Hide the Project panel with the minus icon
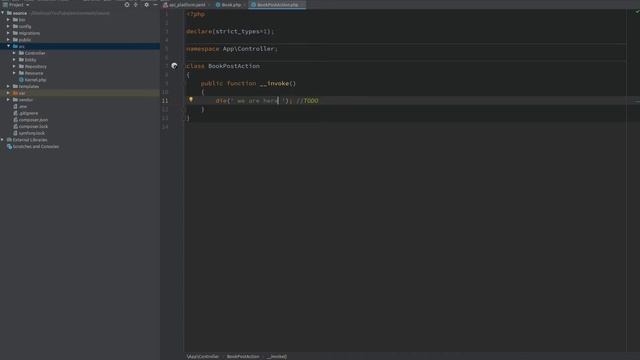The image size is (640, 360). (x=156, y=5)
